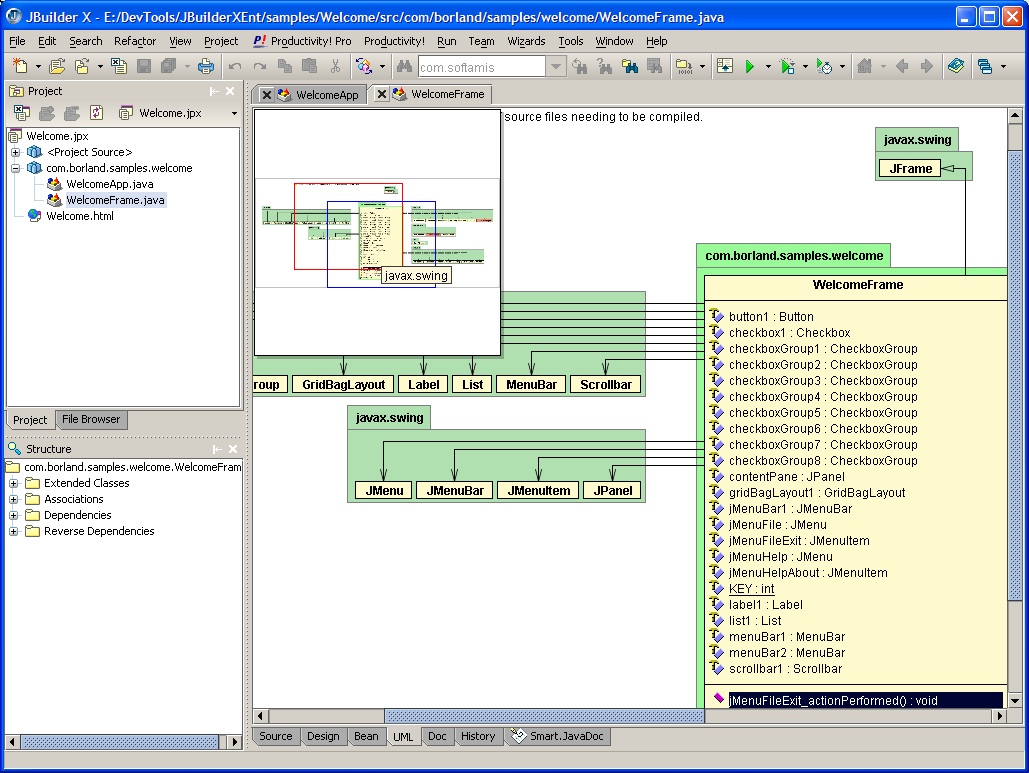Expand the <Project Source> tree node
Image resolution: width=1029 pixels, height=773 pixels.
pos(15,152)
